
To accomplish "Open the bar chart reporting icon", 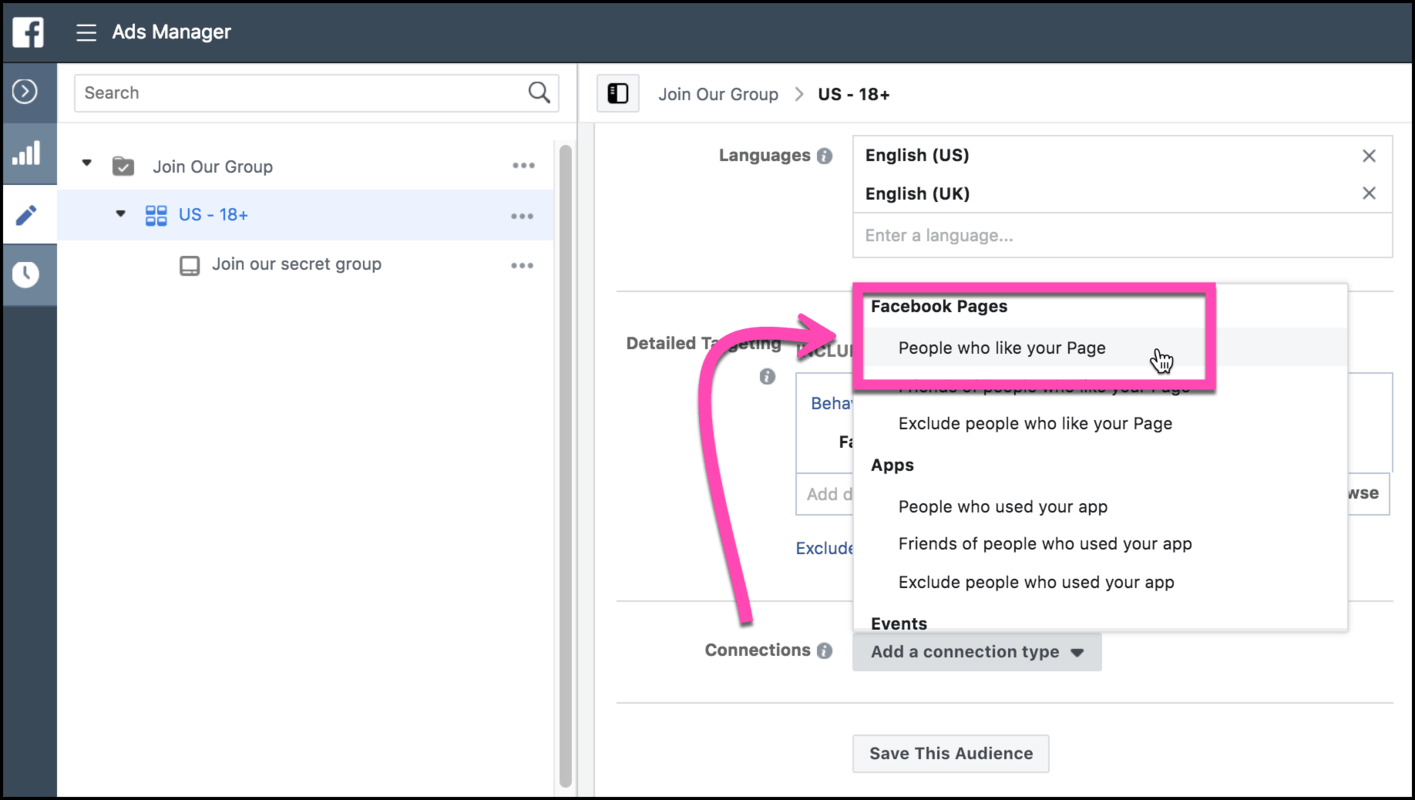I will click(26, 153).
